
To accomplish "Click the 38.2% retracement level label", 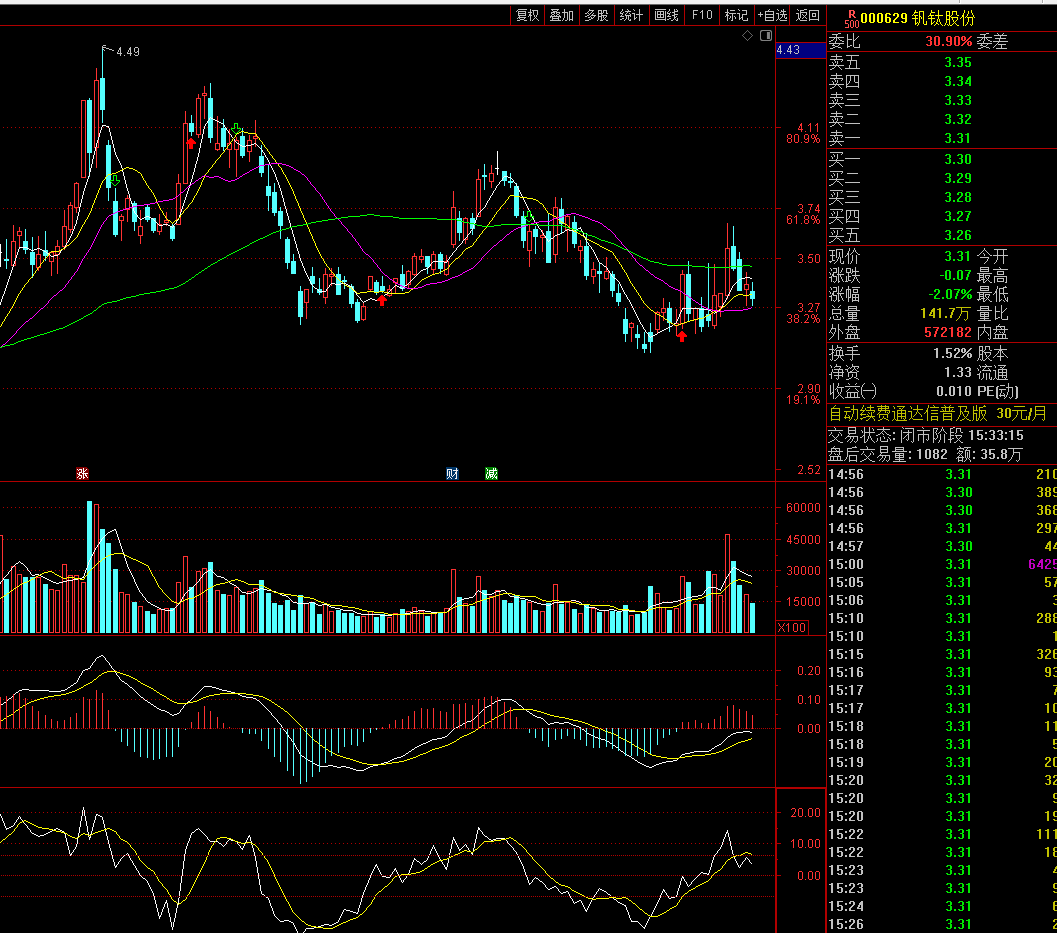I will point(803,319).
